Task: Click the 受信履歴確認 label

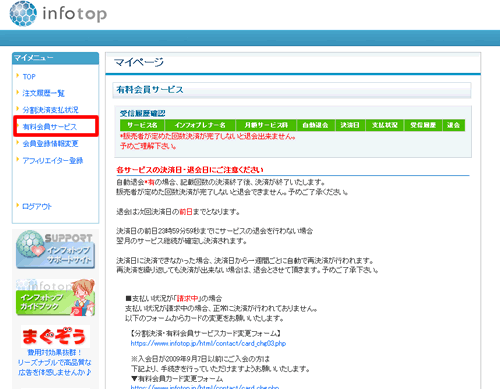Action: click(143, 113)
